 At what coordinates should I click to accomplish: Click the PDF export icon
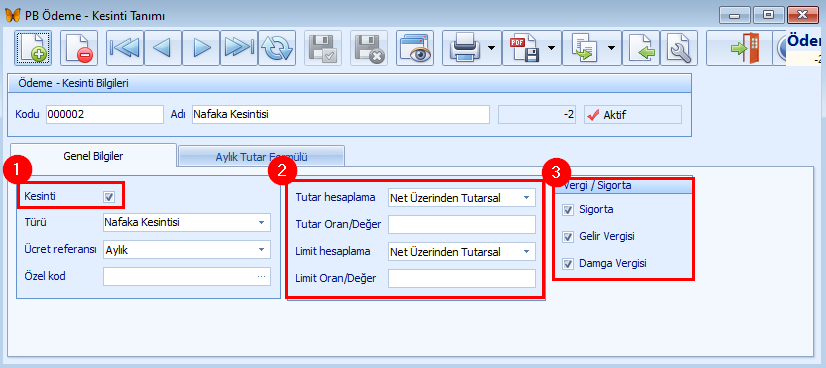524,48
